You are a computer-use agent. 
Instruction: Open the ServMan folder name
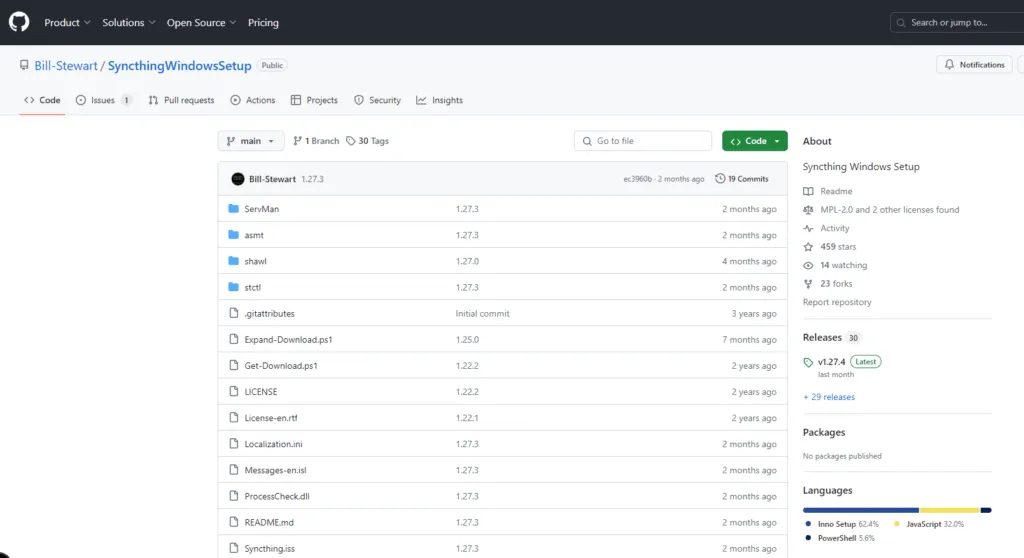point(261,209)
